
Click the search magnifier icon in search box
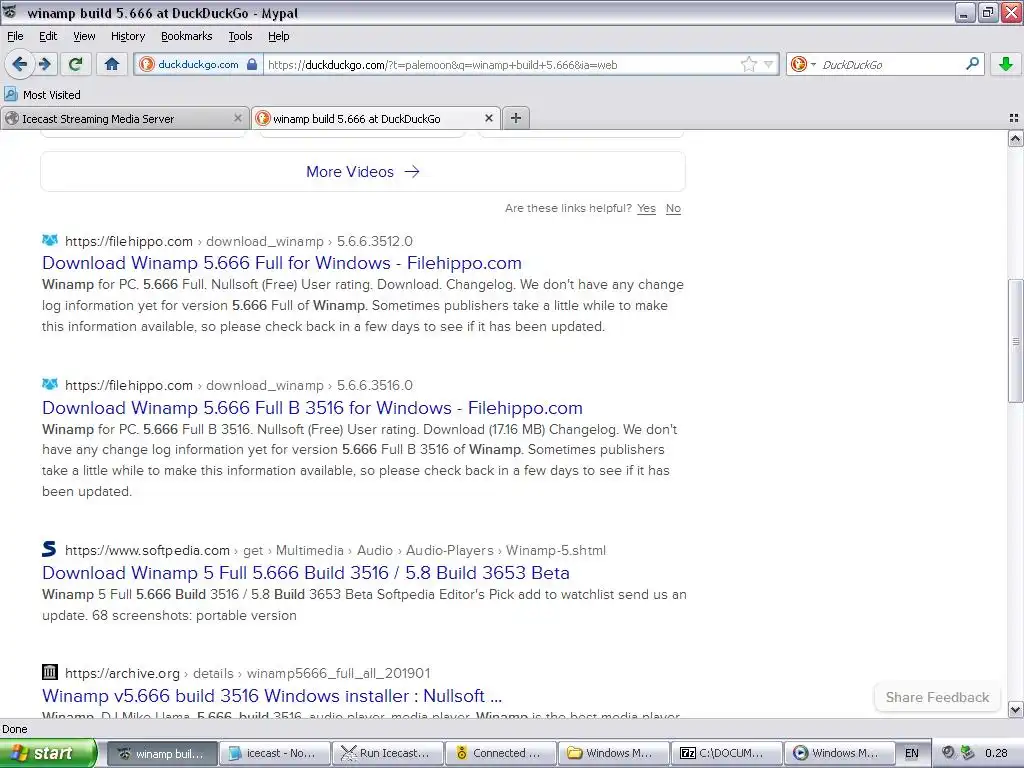(972, 64)
